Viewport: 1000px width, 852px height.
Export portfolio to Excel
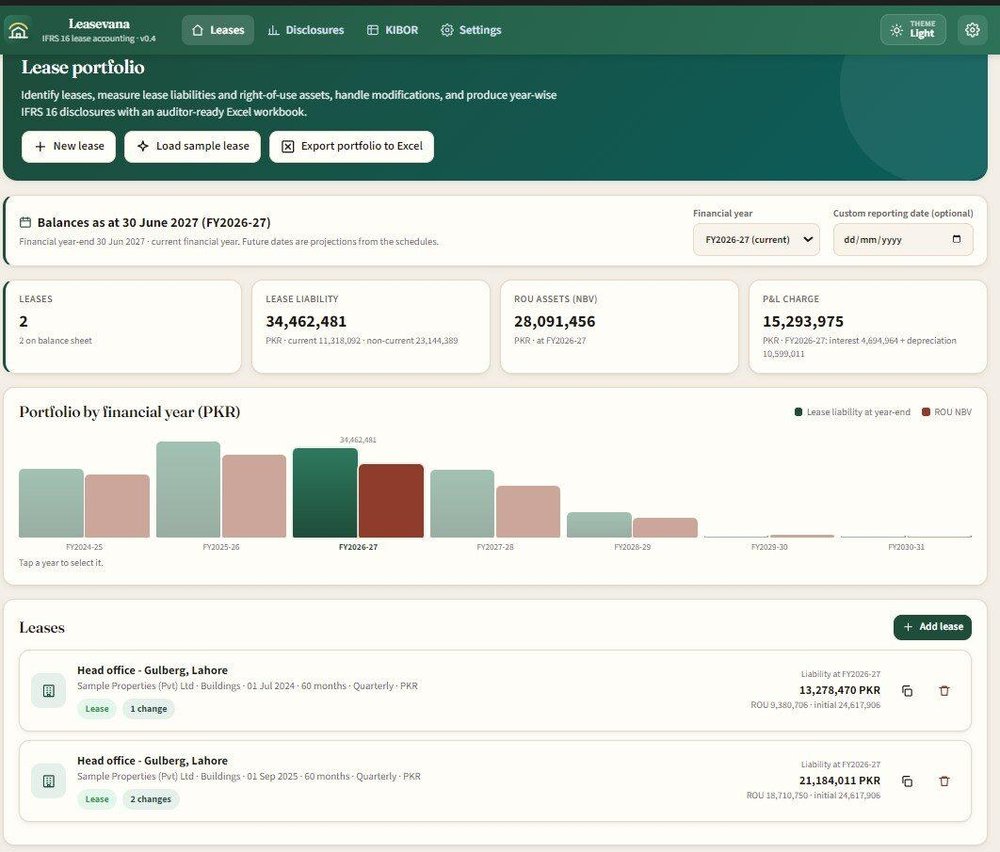tap(351, 147)
